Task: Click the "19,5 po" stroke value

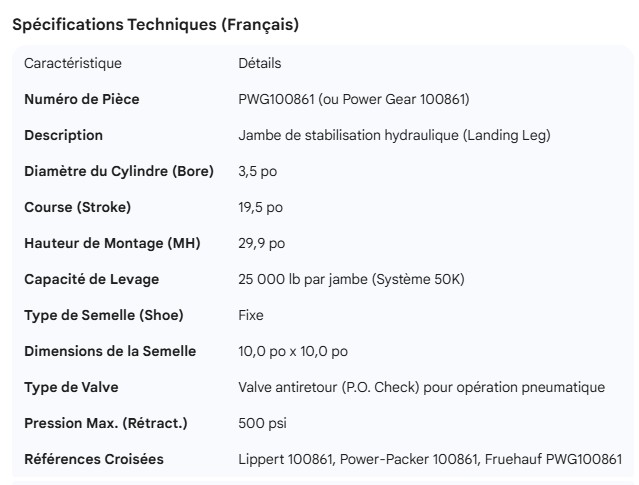Action: (x=261, y=207)
